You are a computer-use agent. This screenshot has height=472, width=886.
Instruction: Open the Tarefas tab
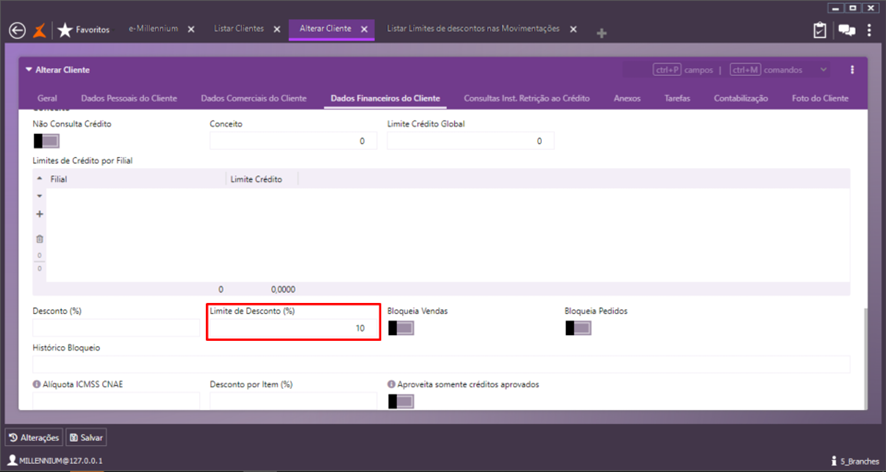click(x=677, y=98)
